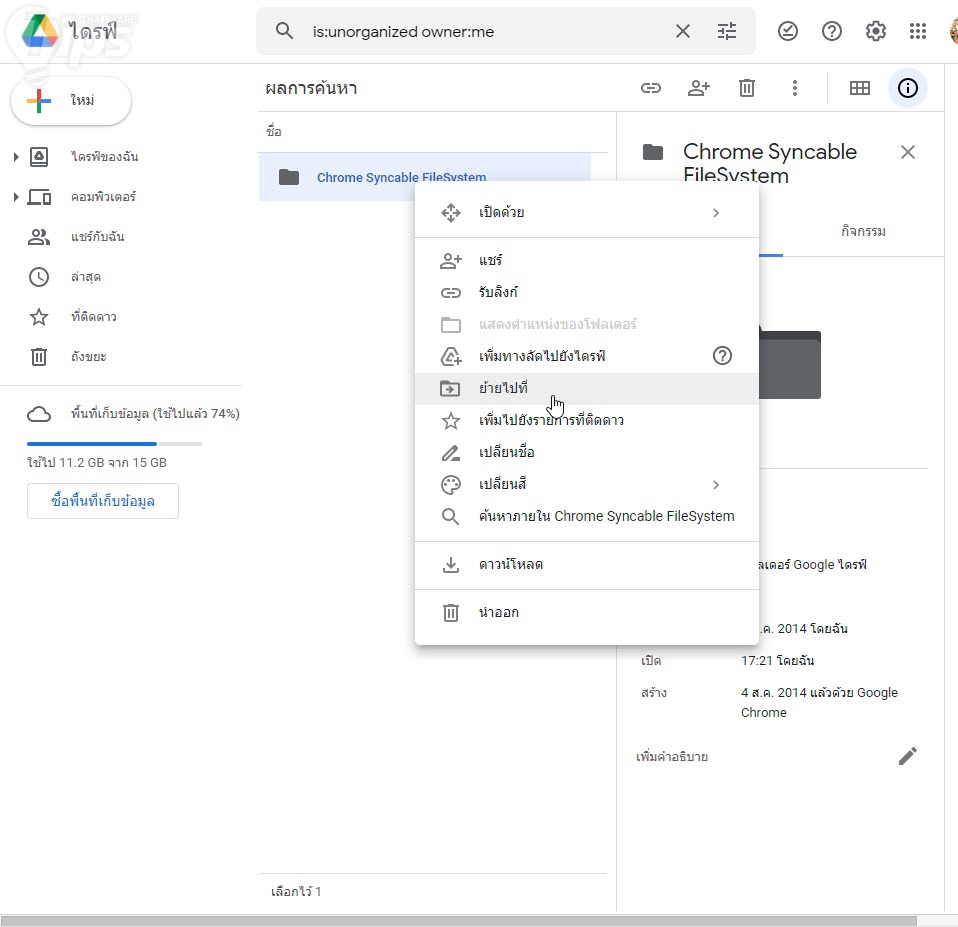Click the ใหม่ (New) button

point(71,101)
